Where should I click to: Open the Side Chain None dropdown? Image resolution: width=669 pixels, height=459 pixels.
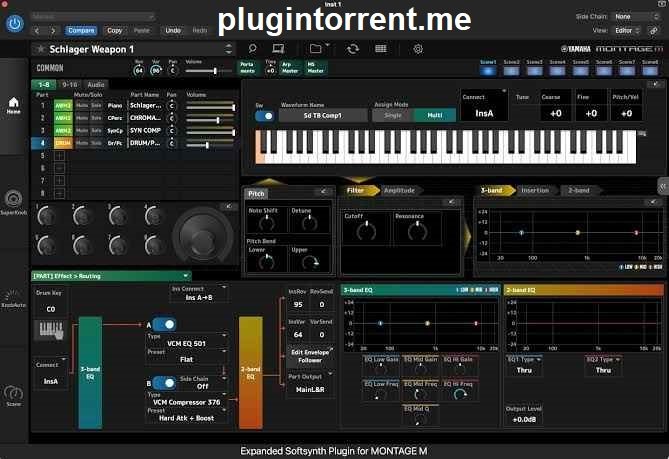637,16
